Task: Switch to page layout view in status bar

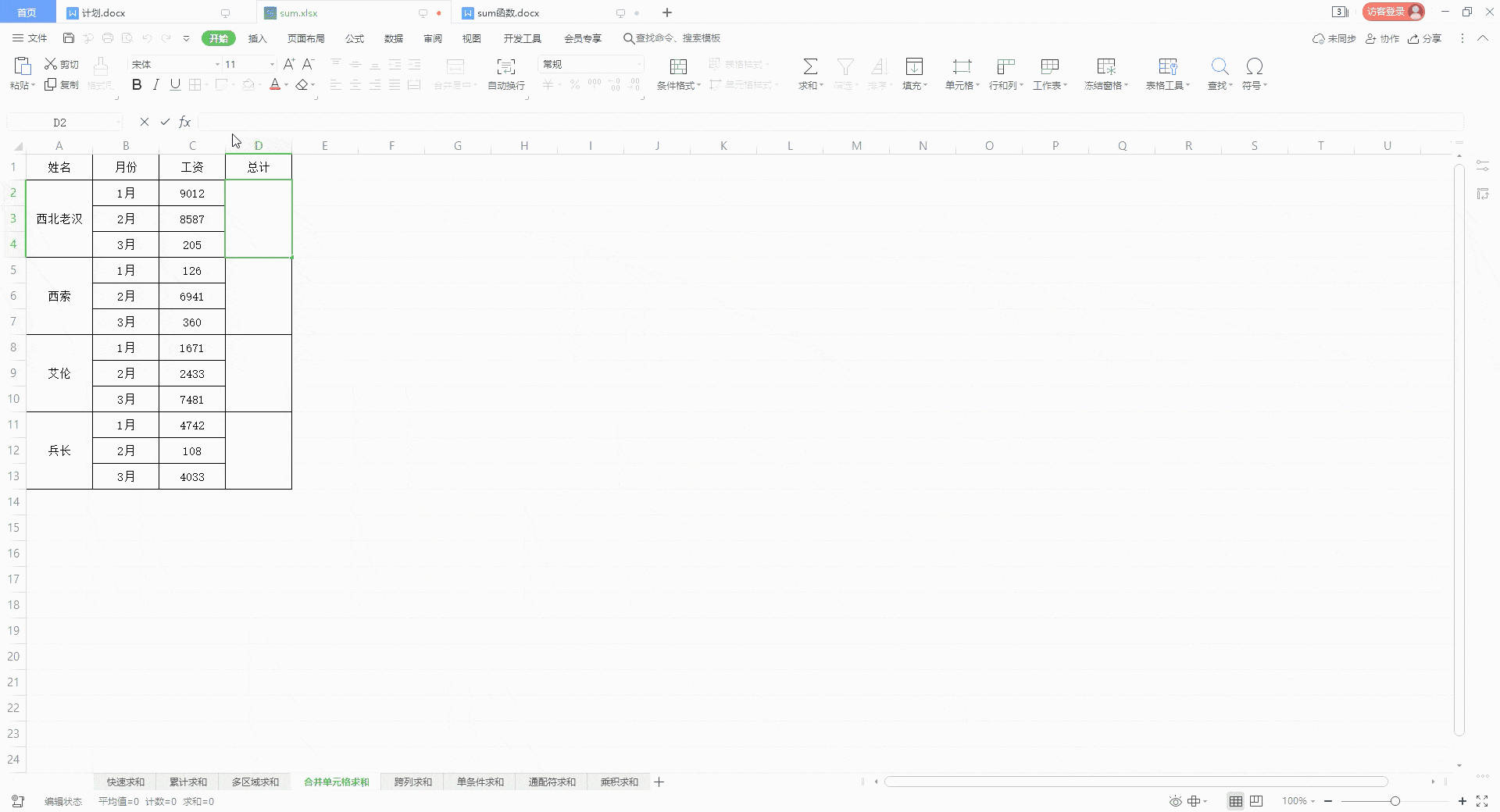Action: pyautogui.click(x=1256, y=801)
